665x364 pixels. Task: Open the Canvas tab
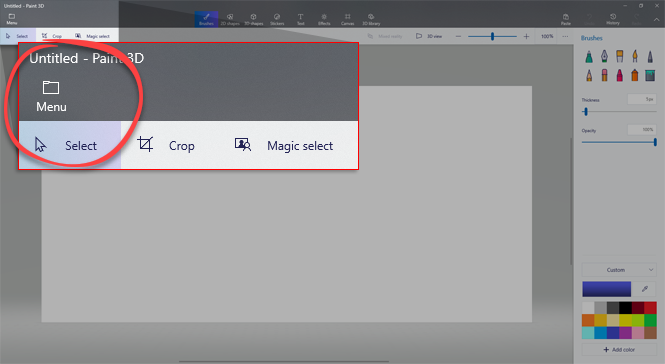coord(347,19)
